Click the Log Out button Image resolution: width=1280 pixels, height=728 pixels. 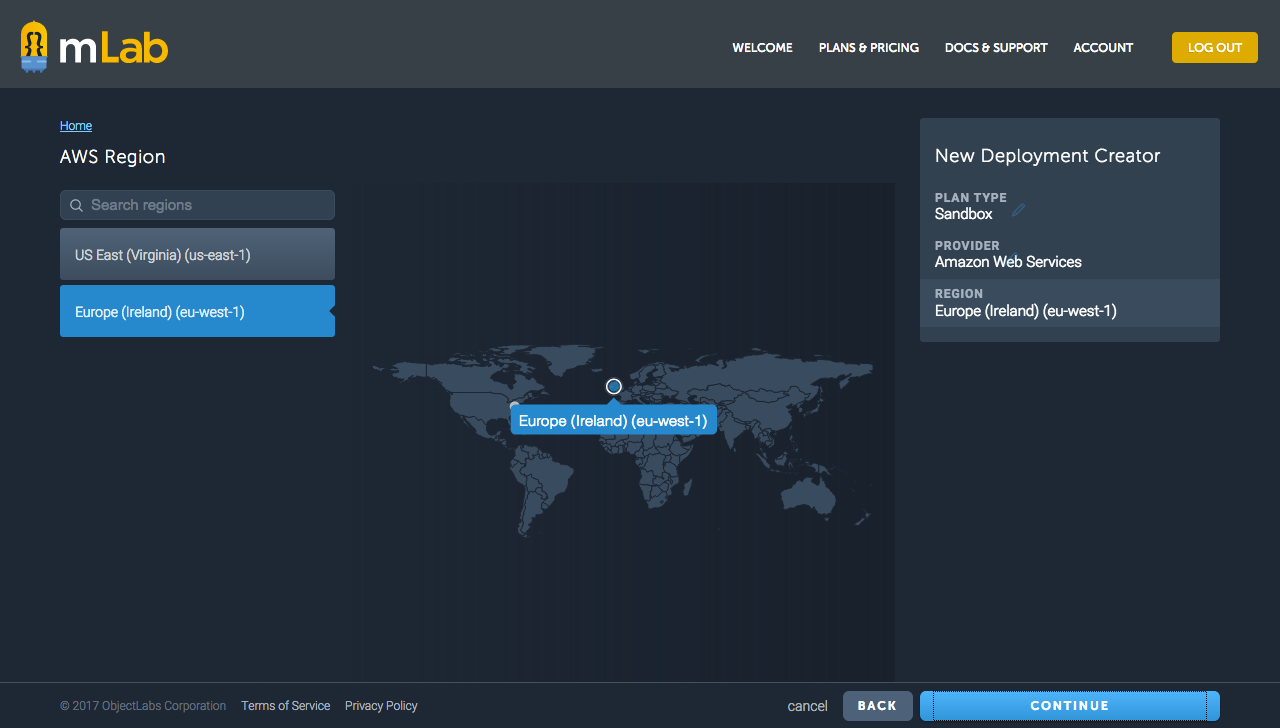click(x=1215, y=47)
